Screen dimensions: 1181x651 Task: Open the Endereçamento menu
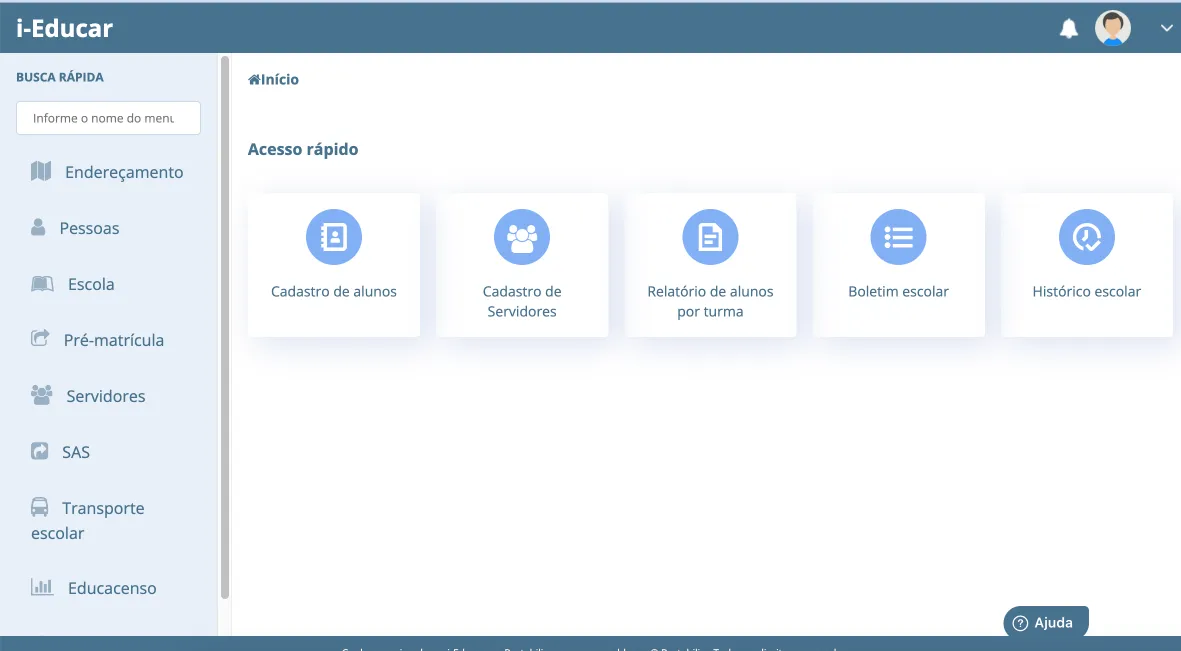click(124, 173)
